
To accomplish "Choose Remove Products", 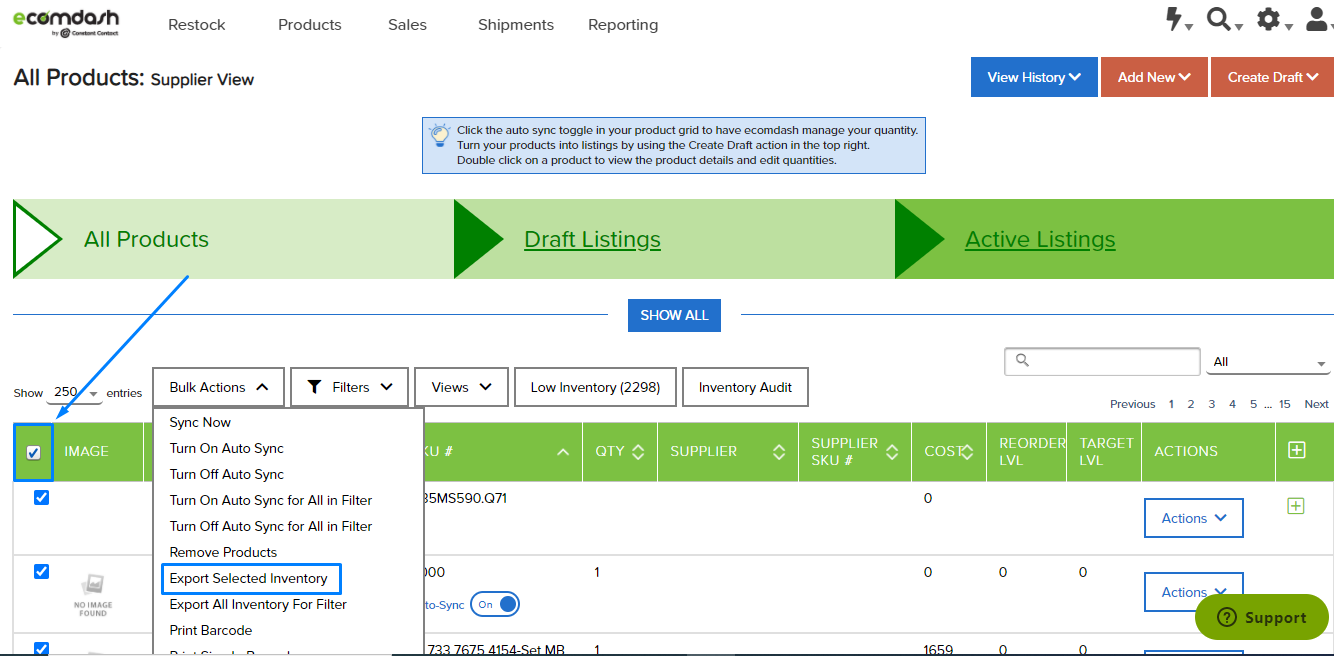I will [x=223, y=552].
